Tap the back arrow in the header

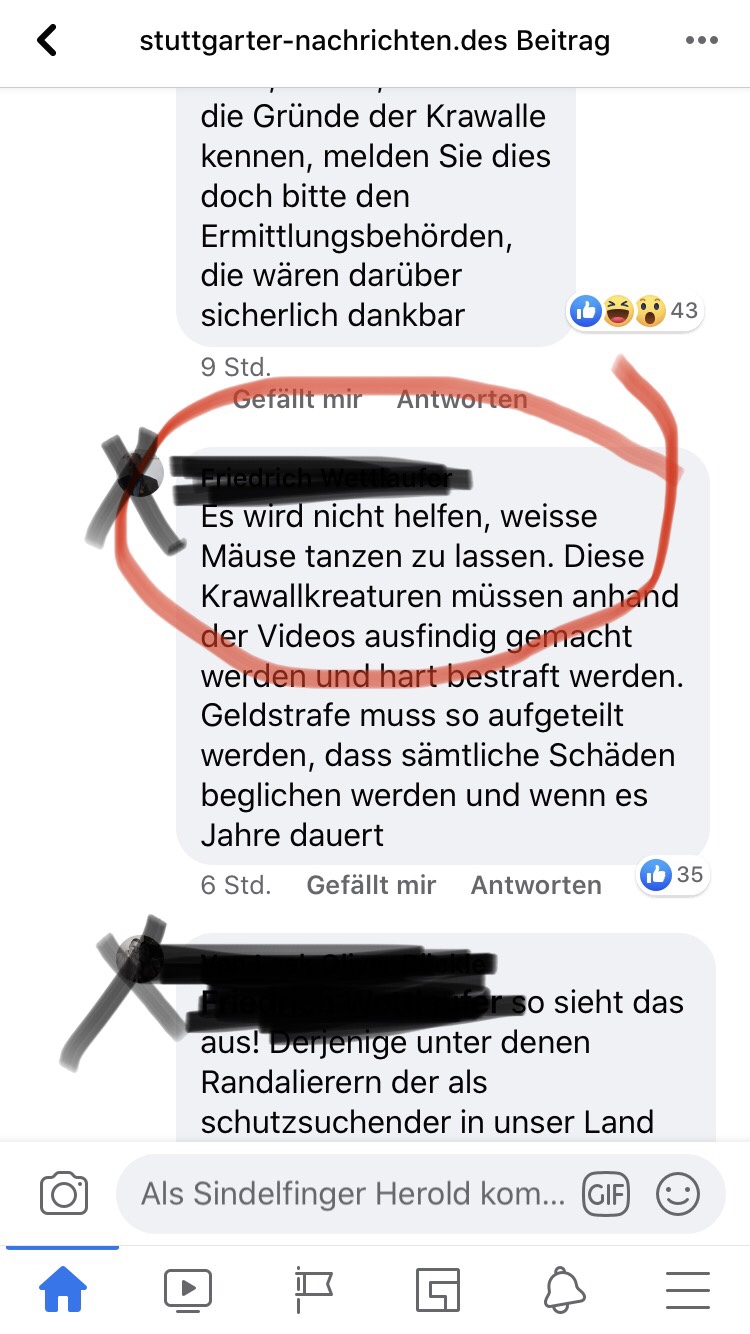[47, 40]
